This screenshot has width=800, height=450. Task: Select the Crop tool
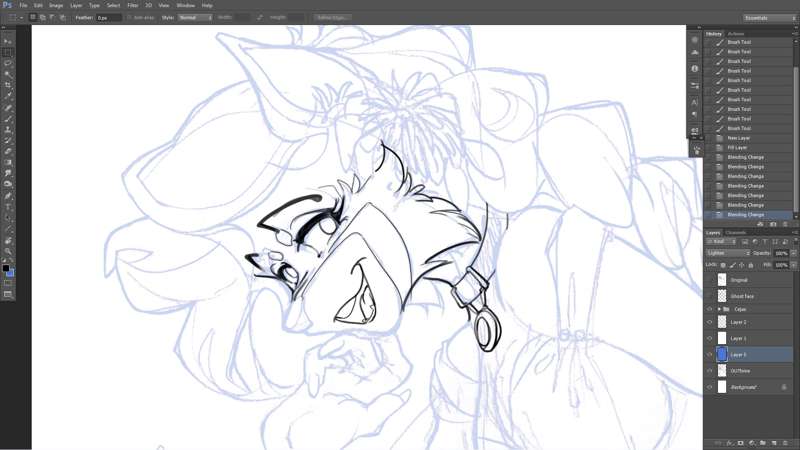(x=8, y=85)
